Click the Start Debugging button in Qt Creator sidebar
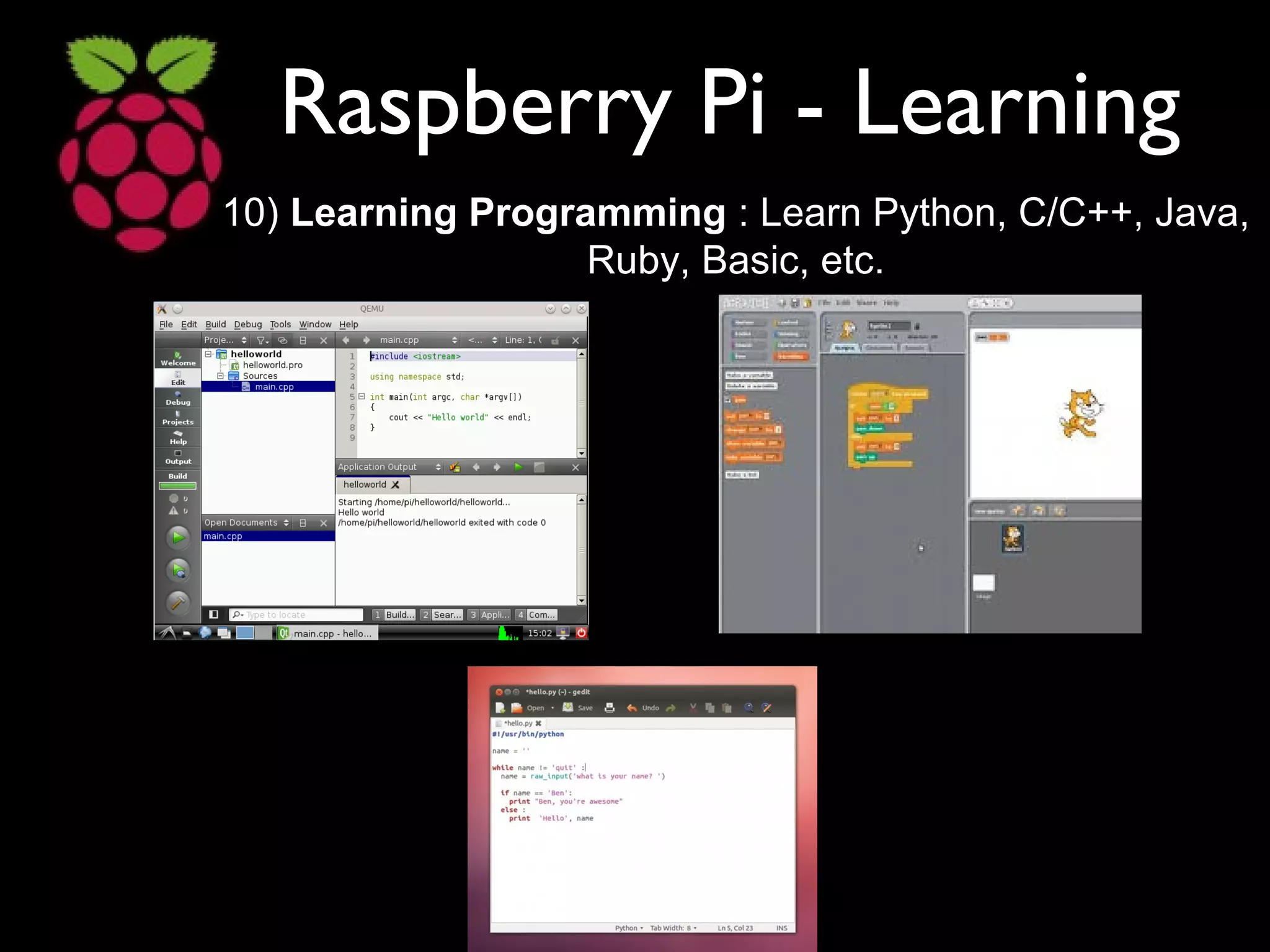This screenshot has height=952, width=1270. (178, 570)
